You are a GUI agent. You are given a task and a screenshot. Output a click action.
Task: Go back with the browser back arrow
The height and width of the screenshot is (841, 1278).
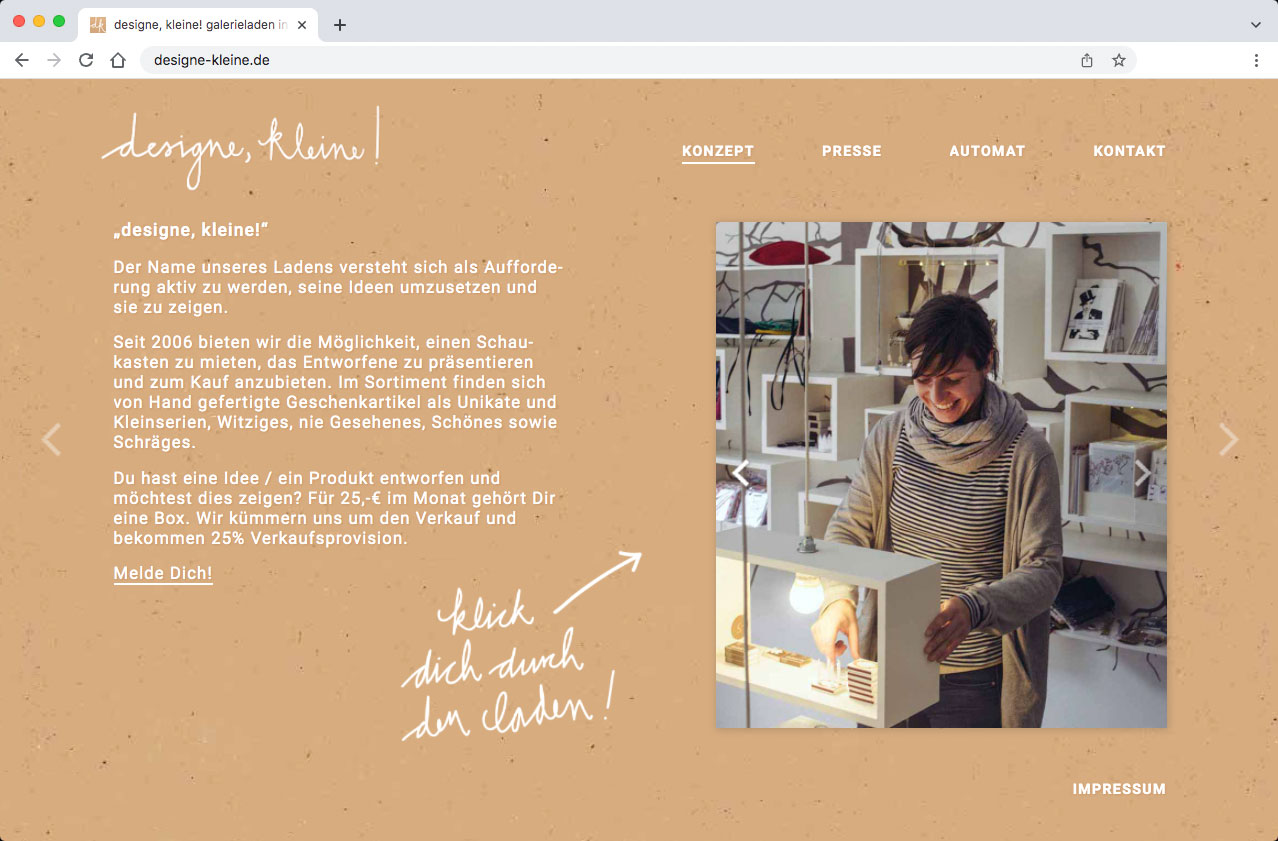[22, 60]
